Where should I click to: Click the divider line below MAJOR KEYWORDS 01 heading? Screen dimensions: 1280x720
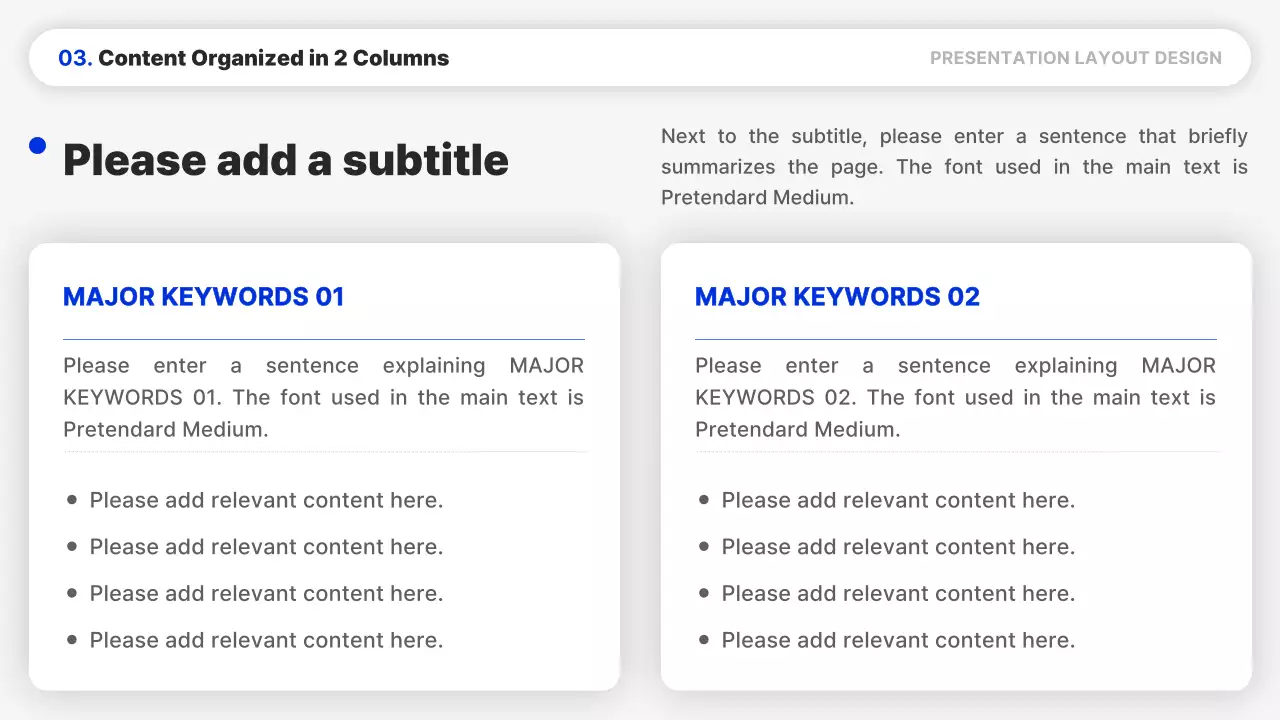pyautogui.click(x=323, y=340)
